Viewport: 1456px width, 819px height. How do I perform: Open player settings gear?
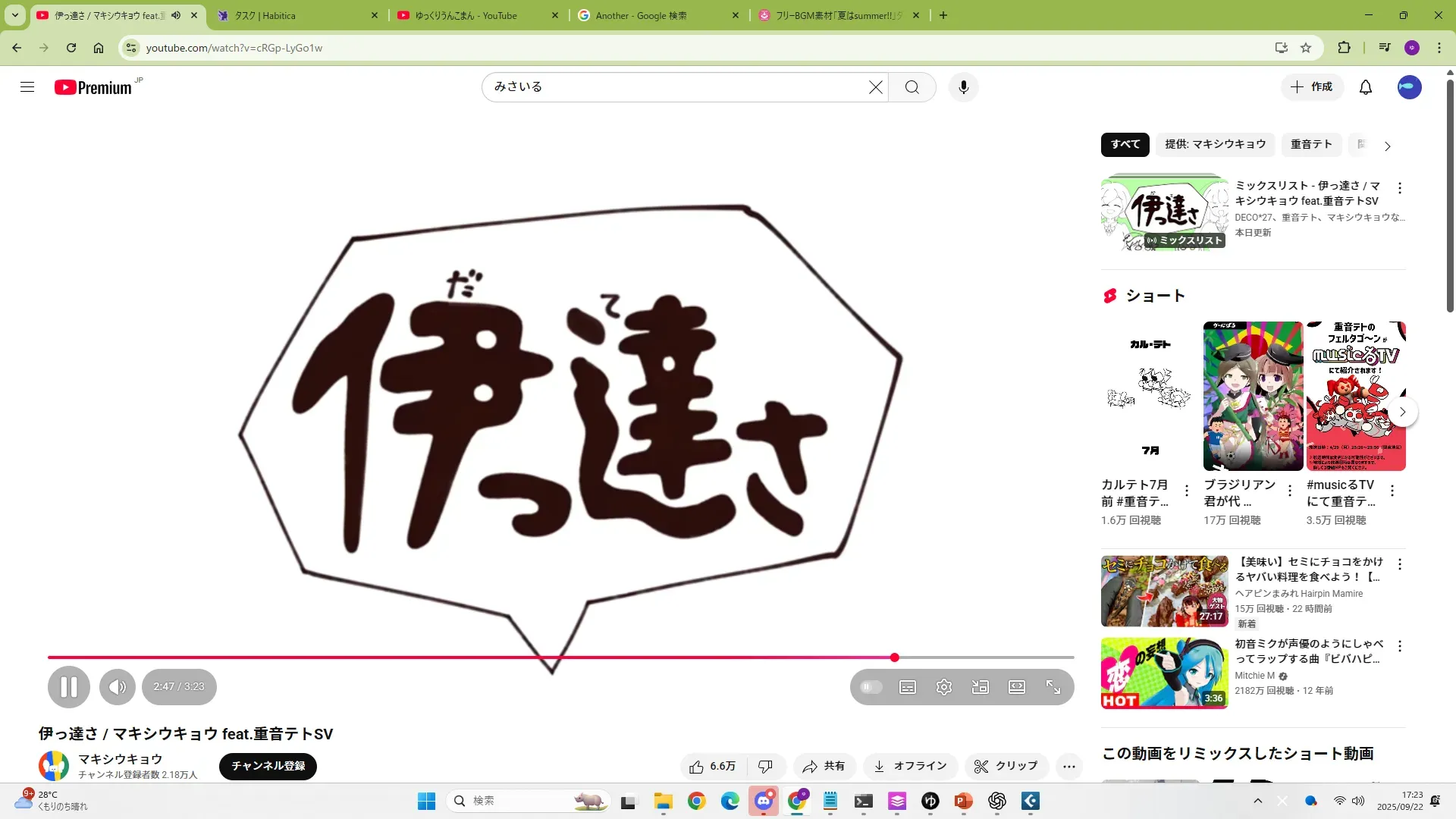tap(944, 687)
